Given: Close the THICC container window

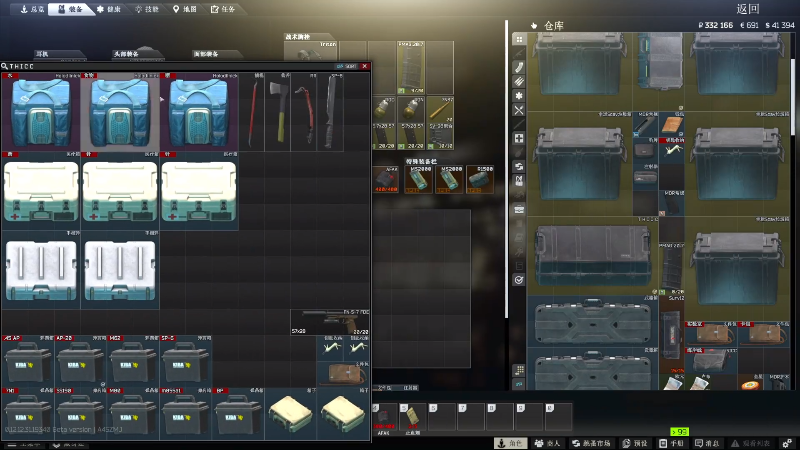Looking at the screenshot, I should click(365, 66).
